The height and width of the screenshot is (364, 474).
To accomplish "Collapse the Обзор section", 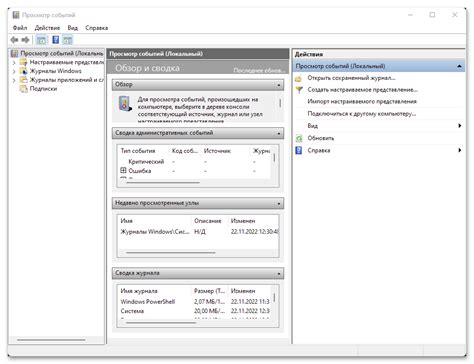I will coord(279,85).
